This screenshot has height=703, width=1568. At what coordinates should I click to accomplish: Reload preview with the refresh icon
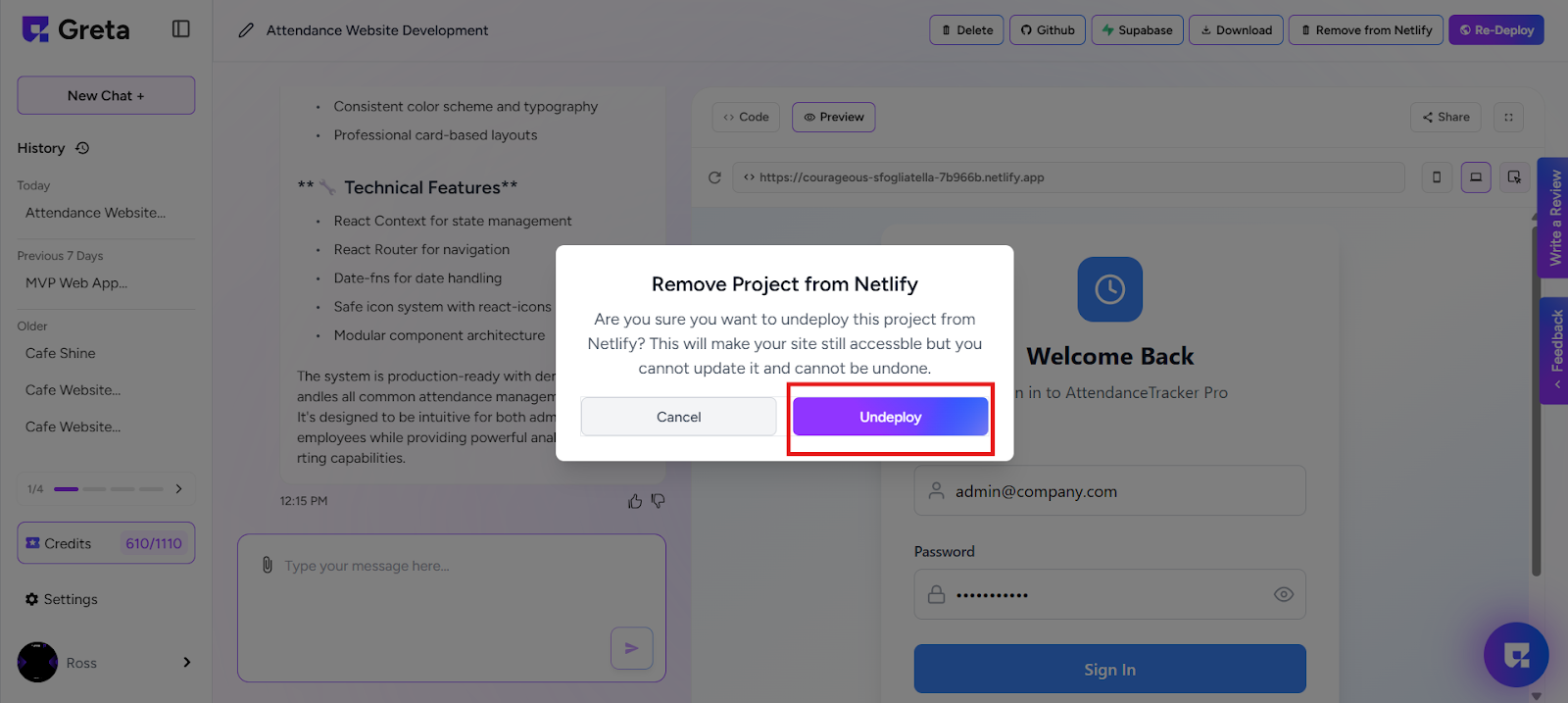[x=714, y=177]
